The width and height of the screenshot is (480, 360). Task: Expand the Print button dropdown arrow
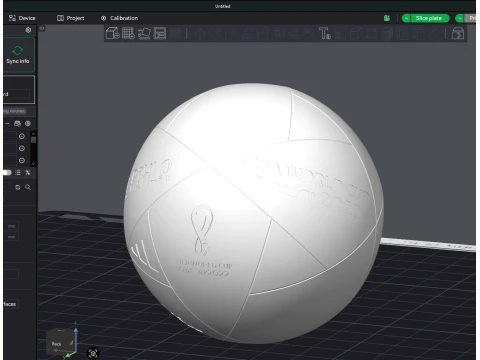click(x=460, y=18)
